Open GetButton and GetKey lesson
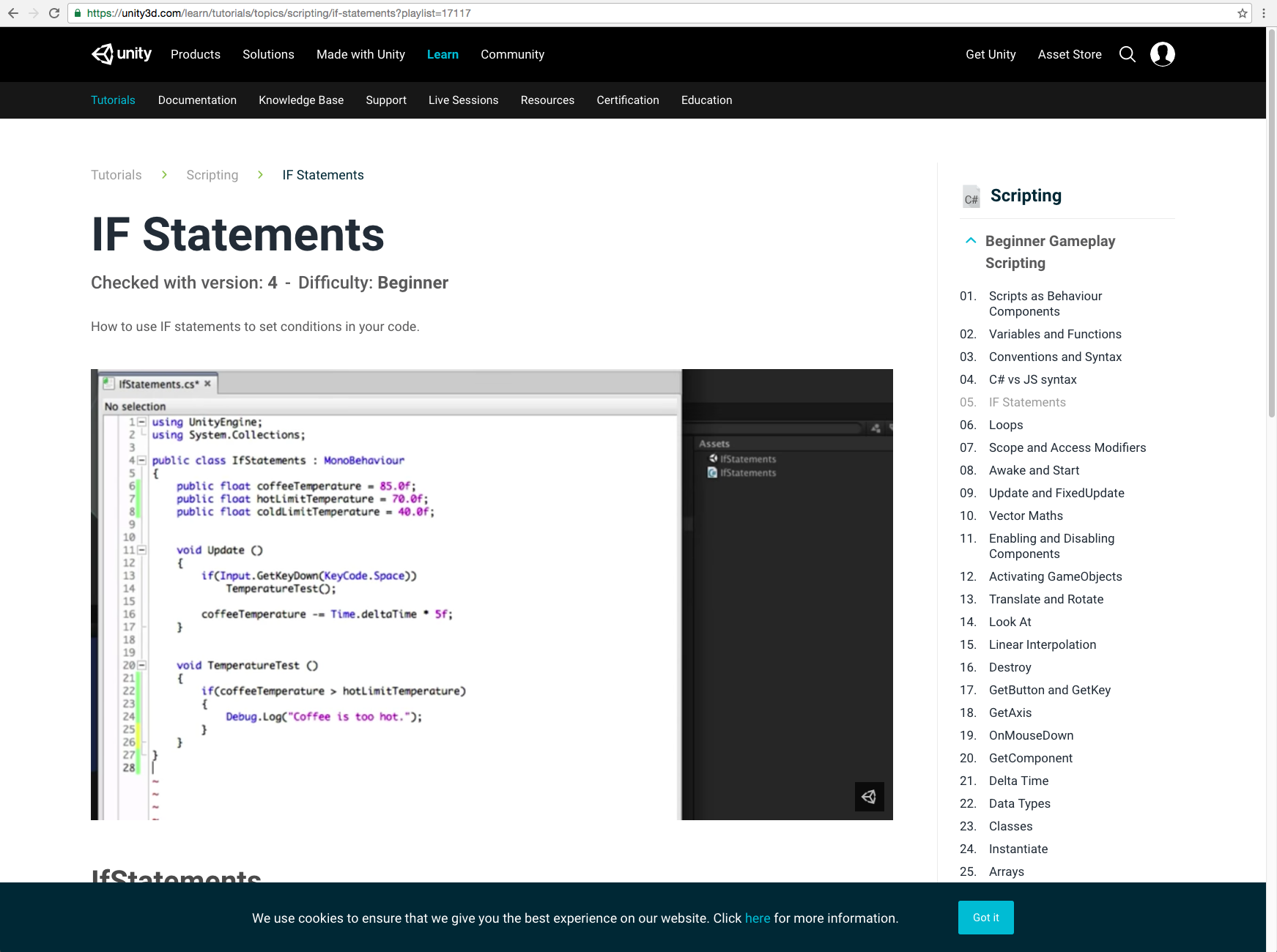The height and width of the screenshot is (952, 1277). pos(1050,690)
